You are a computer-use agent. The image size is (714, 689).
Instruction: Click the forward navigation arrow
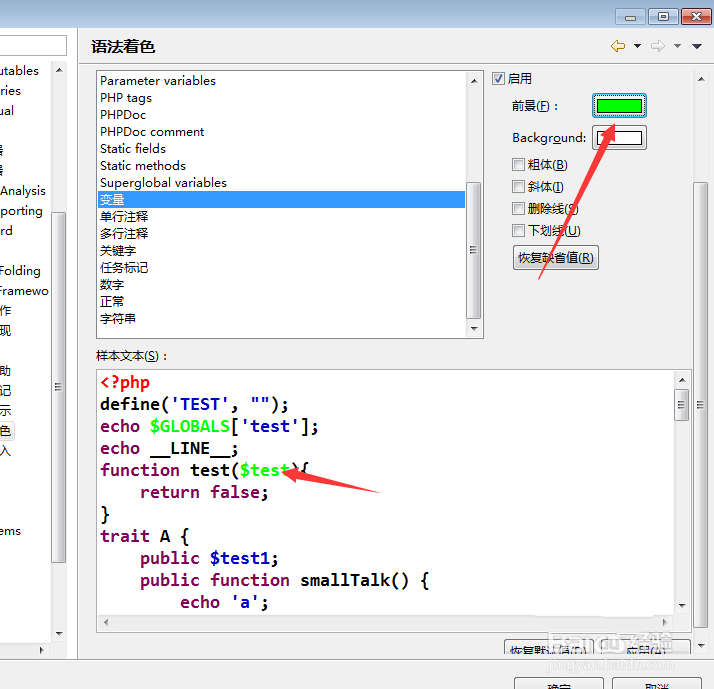coord(658,46)
